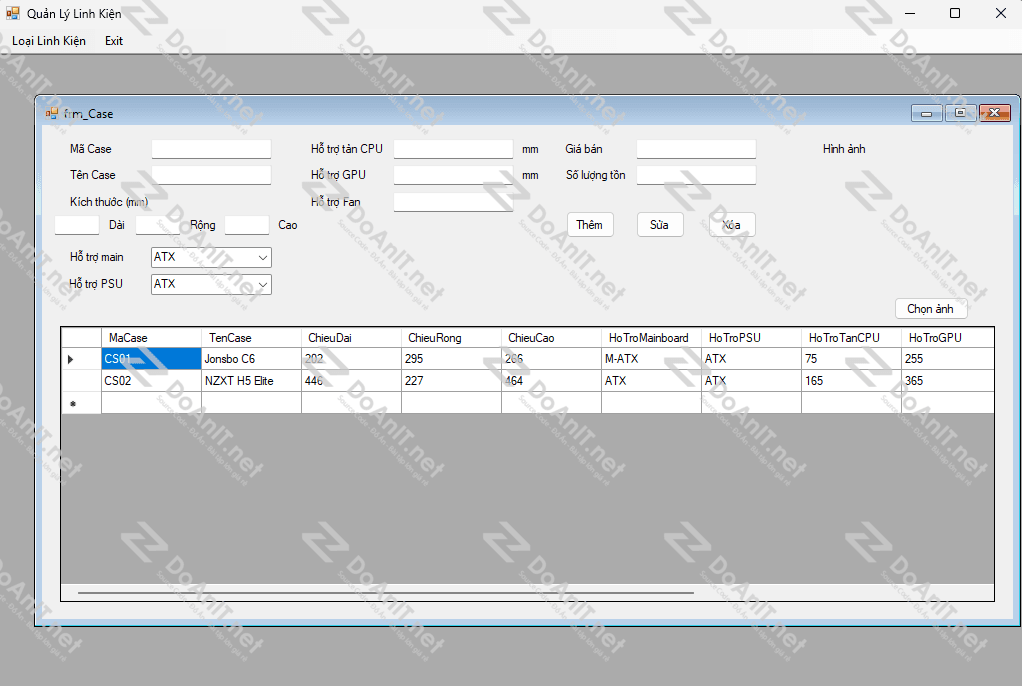Minimize the frm_Case child window
1022x686 pixels.
tap(926, 113)
